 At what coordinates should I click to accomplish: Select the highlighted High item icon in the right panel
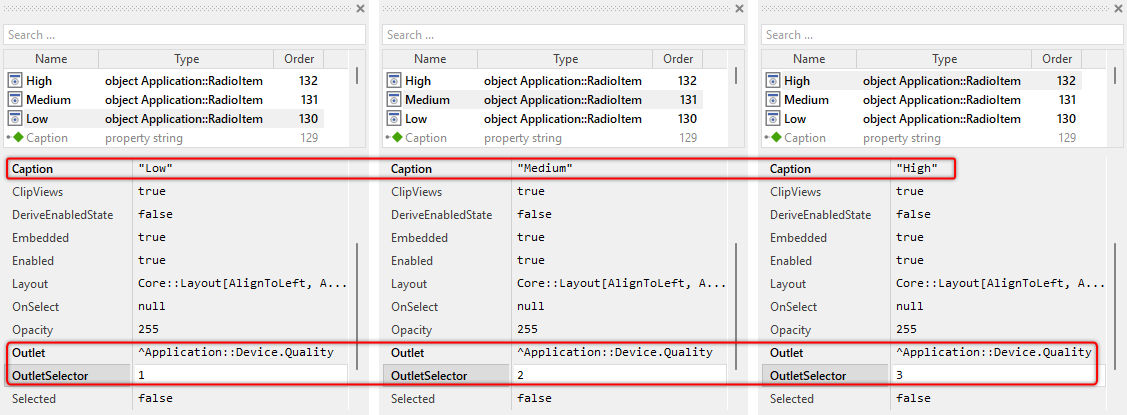click(773, 81)
